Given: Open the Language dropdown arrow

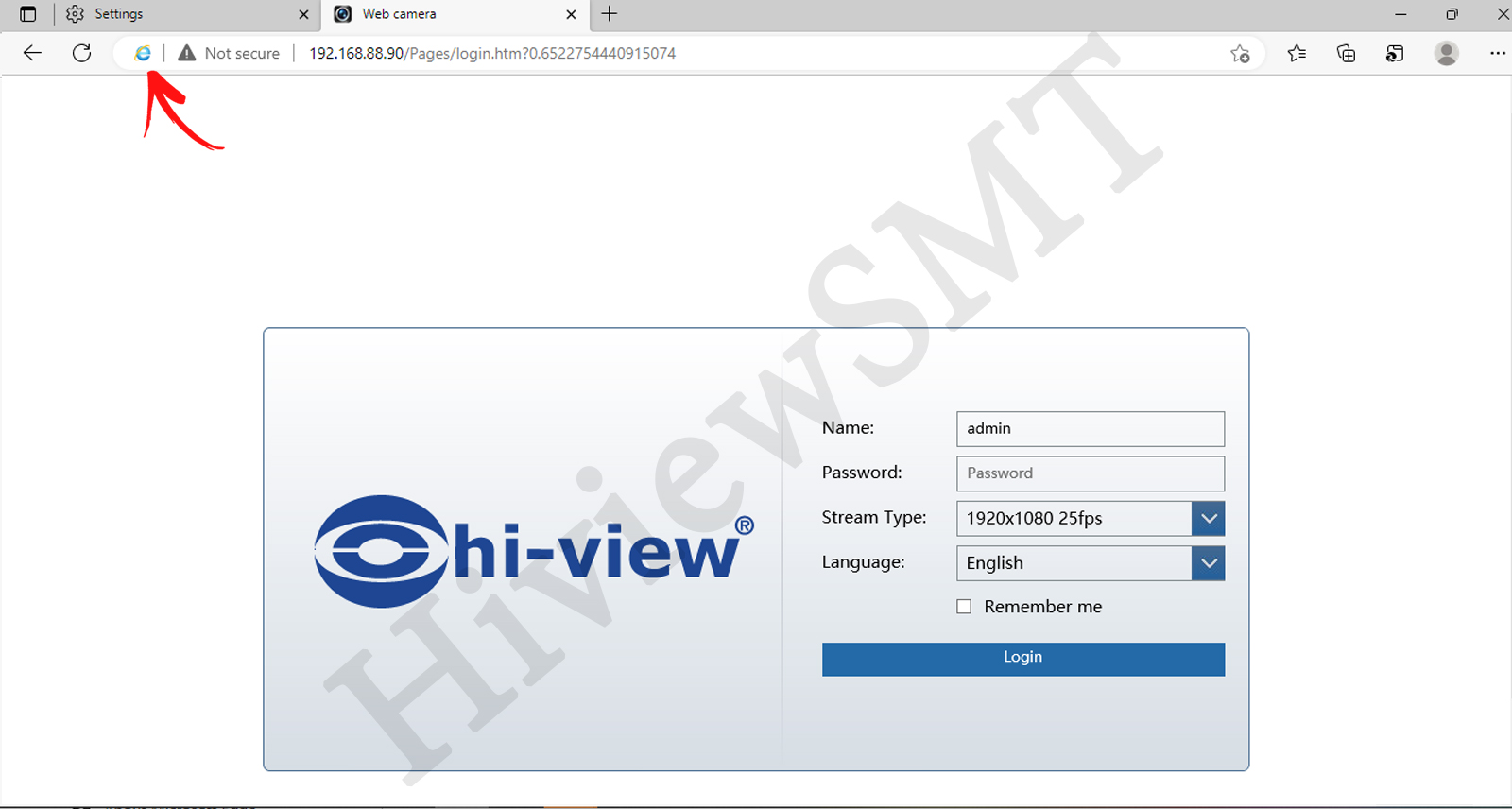Looking at the screenshot, I should (x=1208, y=563).
